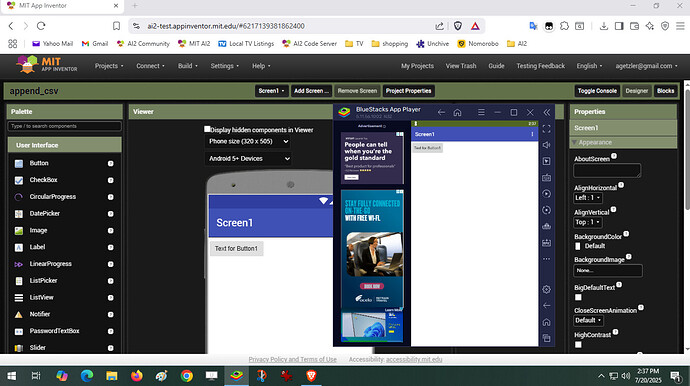
Task: Select the Notifier component icon
Action: (x=19, y=315)
